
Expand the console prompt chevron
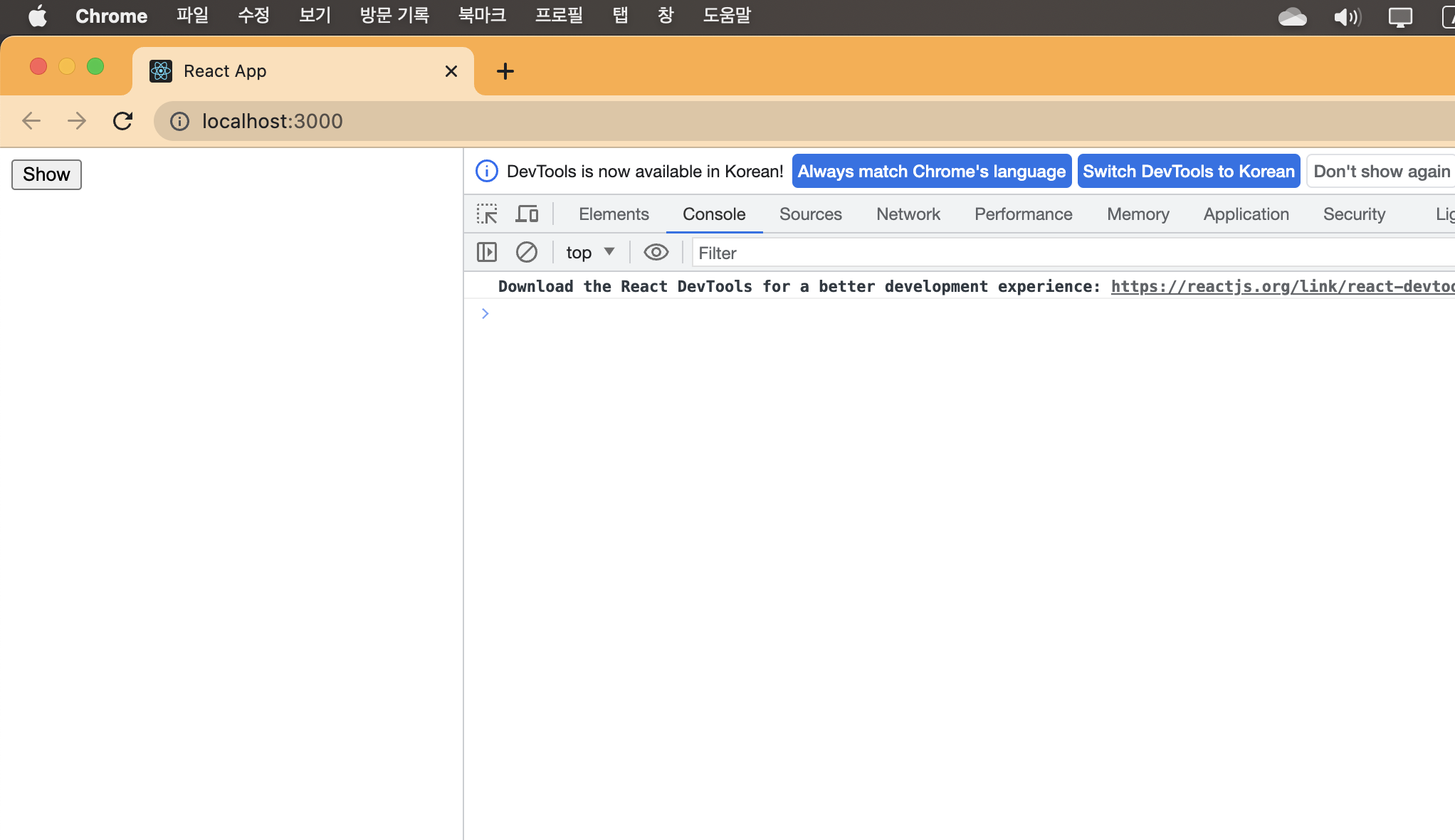click(485, 313)
